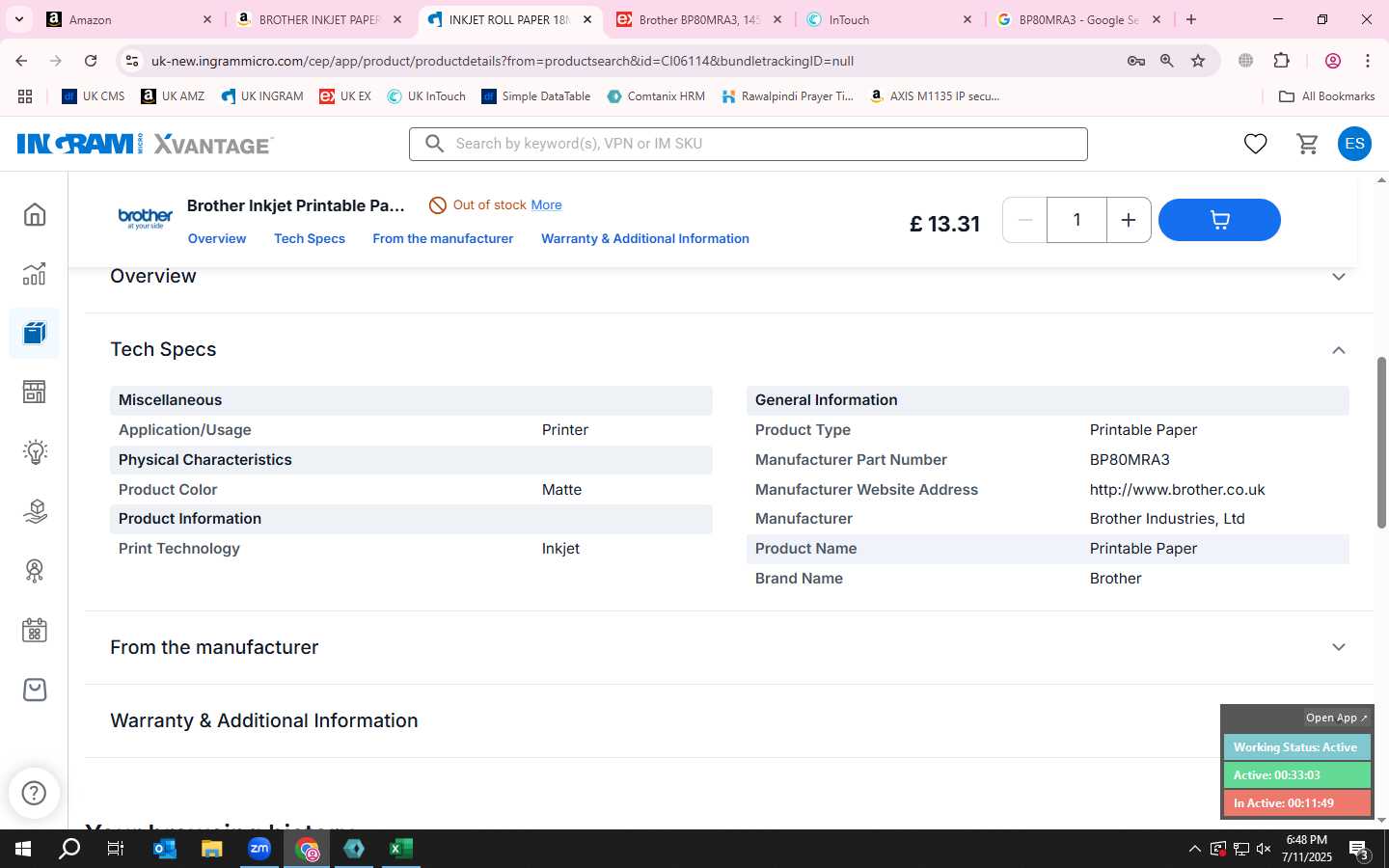1389x868 pixels.
Task: Open the browser extensions puzzle icon
Action: click(x=1282, y=61)
